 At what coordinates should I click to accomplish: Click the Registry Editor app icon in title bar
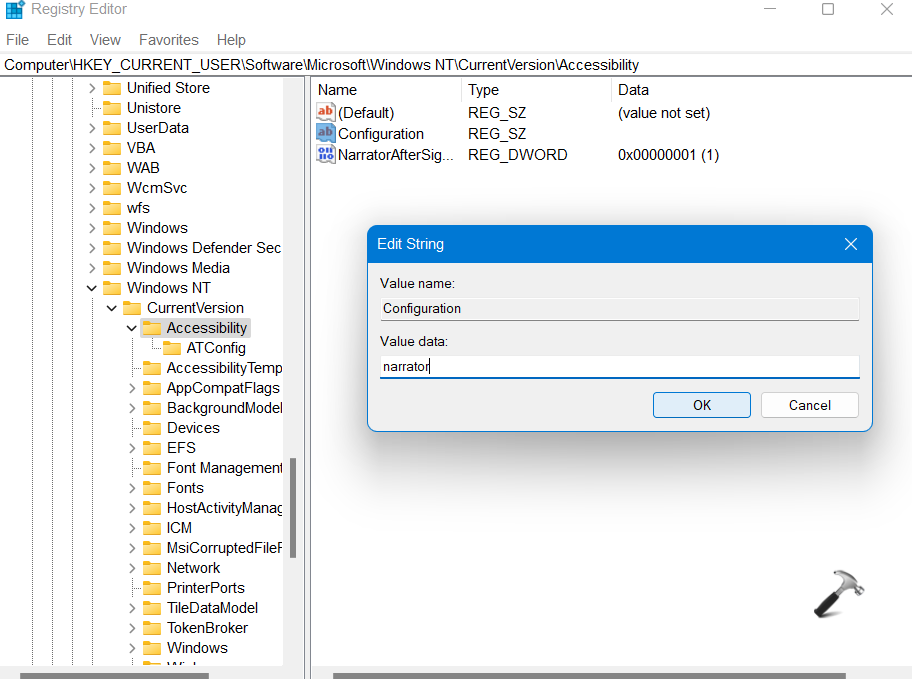[x=15, y=9]
